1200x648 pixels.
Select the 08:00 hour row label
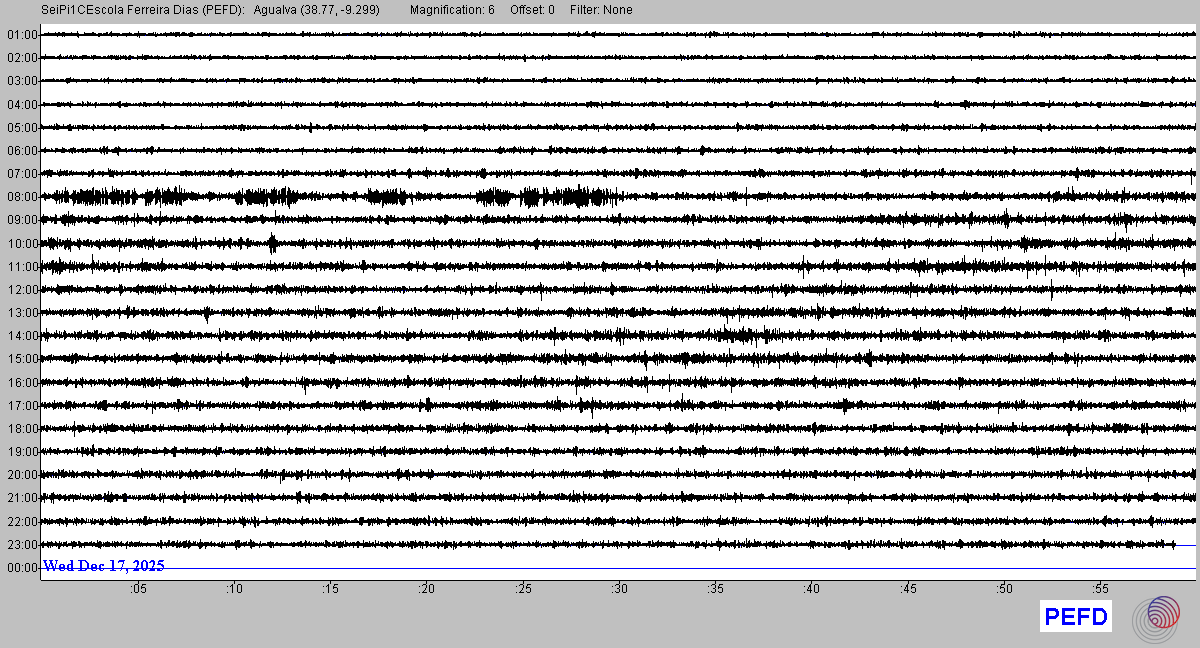tap(21, 197)
